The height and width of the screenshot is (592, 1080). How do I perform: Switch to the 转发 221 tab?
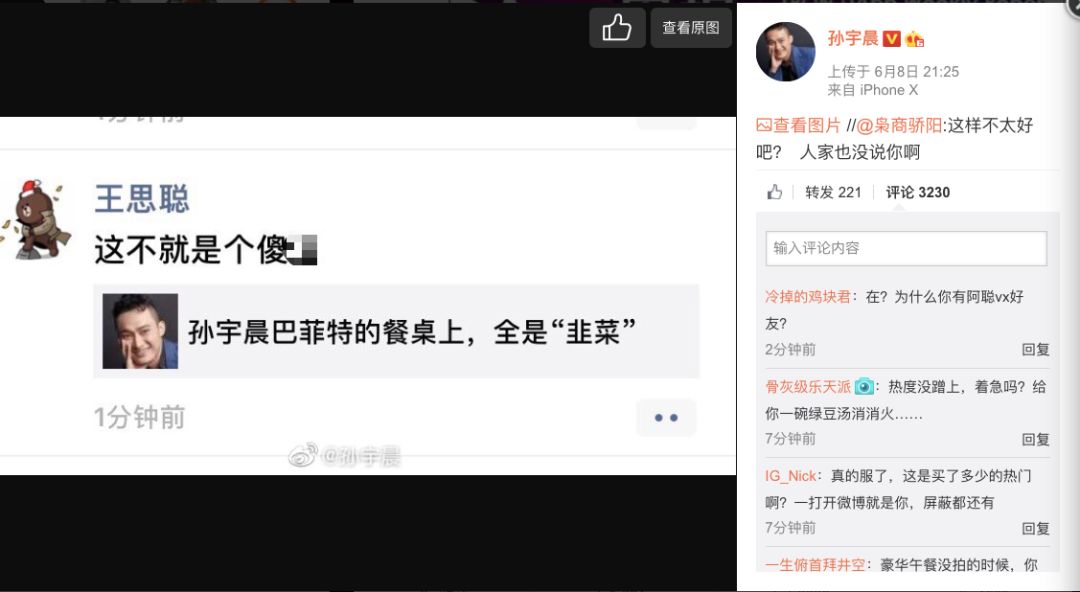point(833,192)
